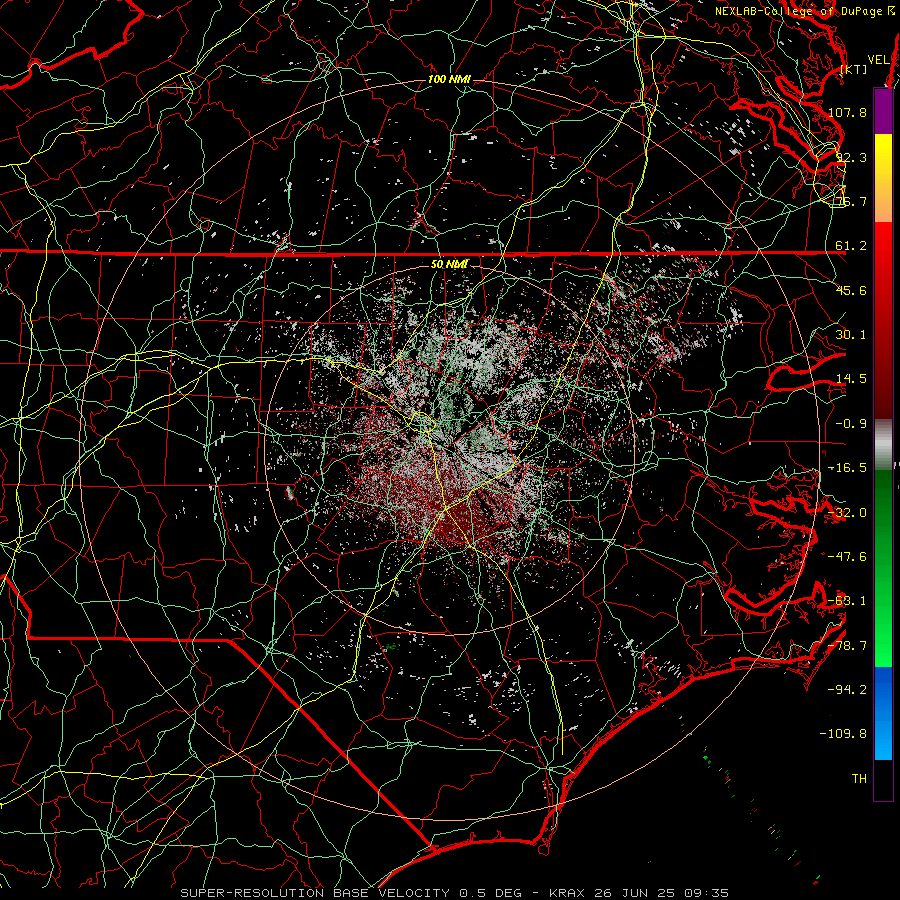Click the "VEL" legend title
This screenshot has height=900, width=900.
tap(879, 60)
